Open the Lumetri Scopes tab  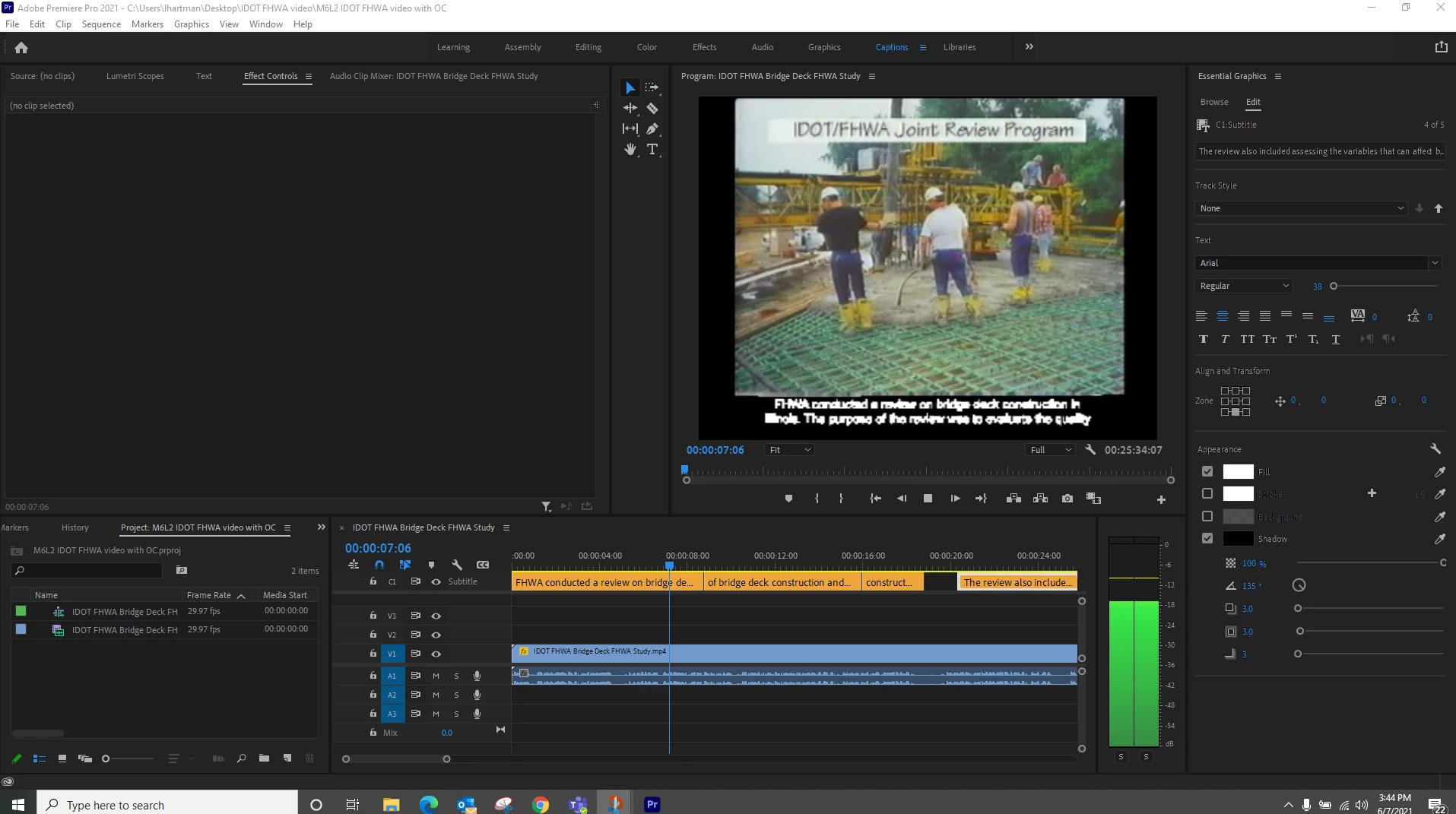click(x=135, y=77)
